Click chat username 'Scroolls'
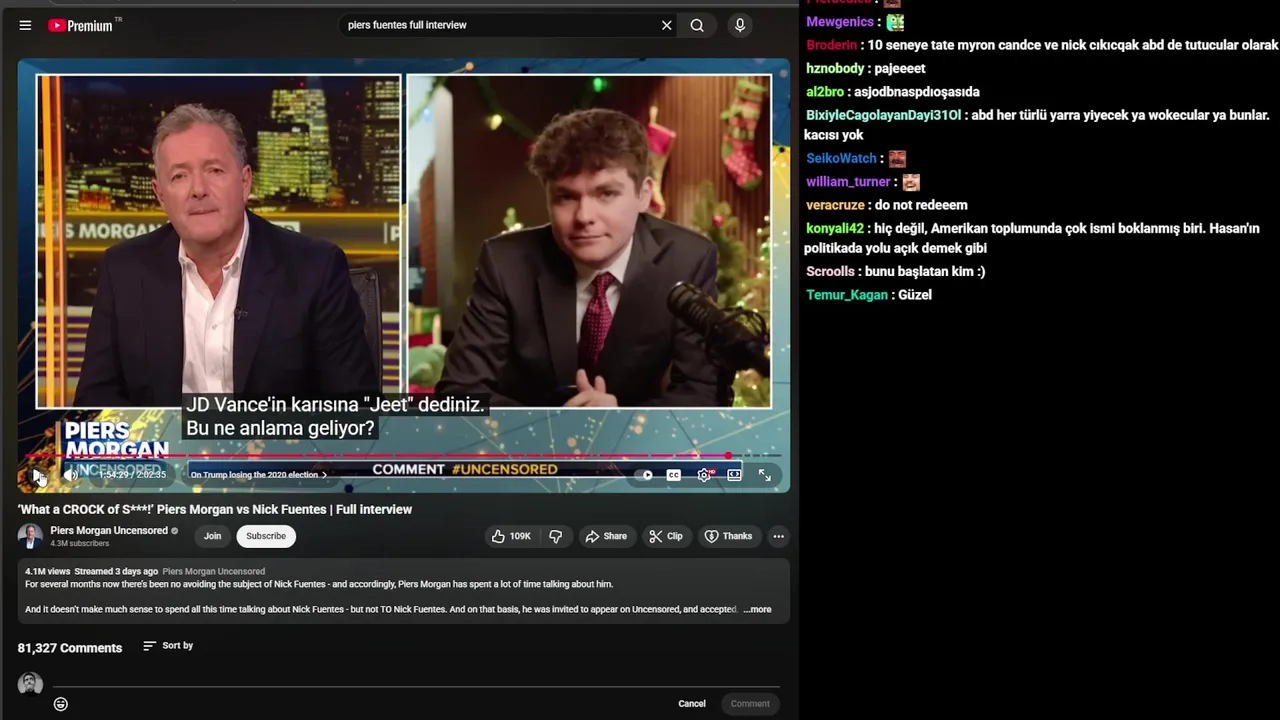This screenshot has height=720, width=1280. tap(830, 271)
